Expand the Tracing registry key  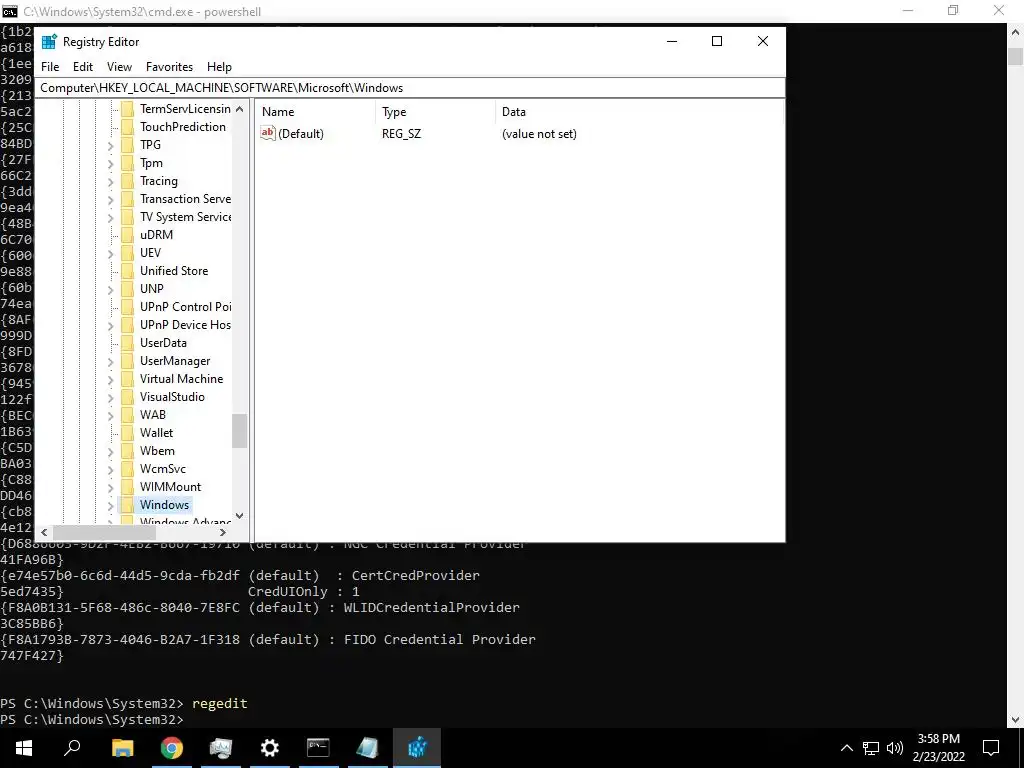(110, 181)
